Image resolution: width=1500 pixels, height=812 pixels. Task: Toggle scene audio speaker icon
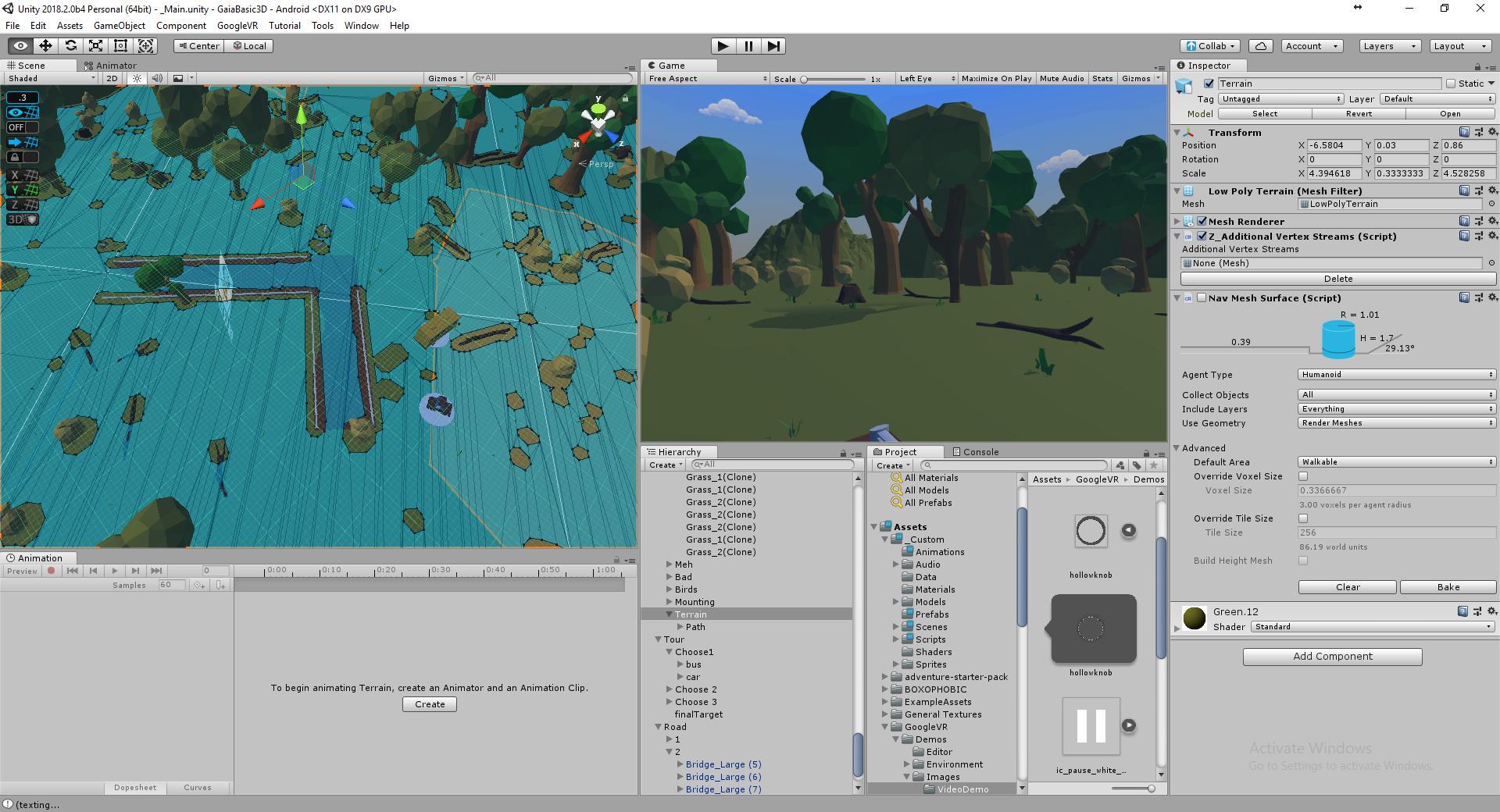157,78
